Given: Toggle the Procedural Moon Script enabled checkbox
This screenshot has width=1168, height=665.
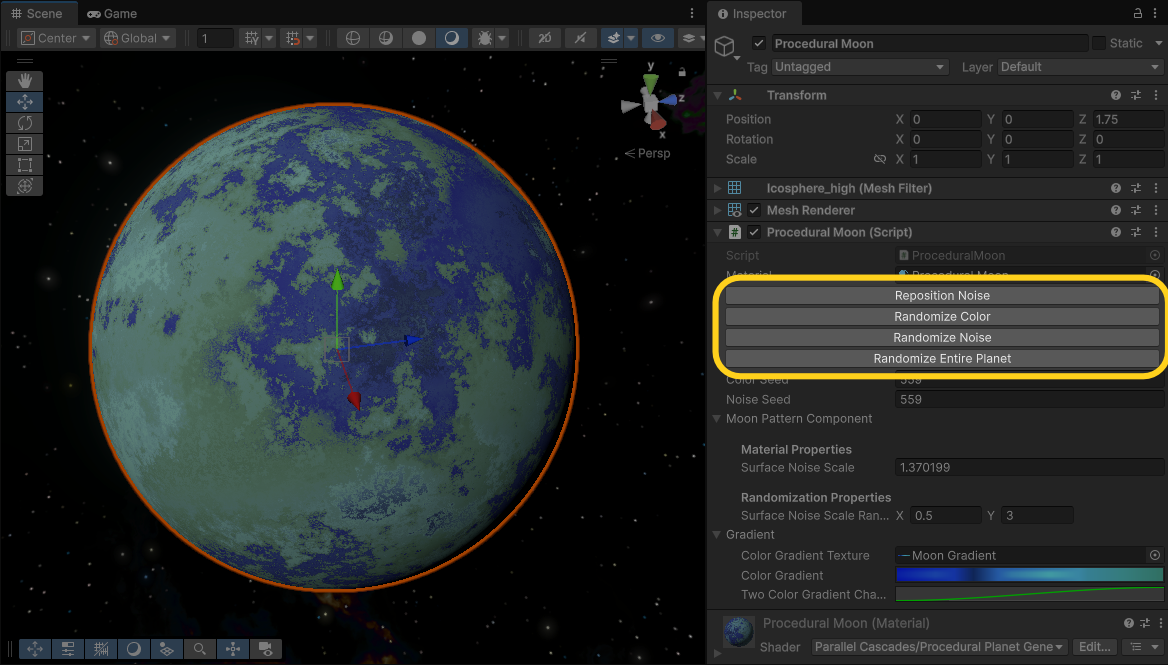Looking at the screenshot, I should pyautogui.click(x=753, y=232).
